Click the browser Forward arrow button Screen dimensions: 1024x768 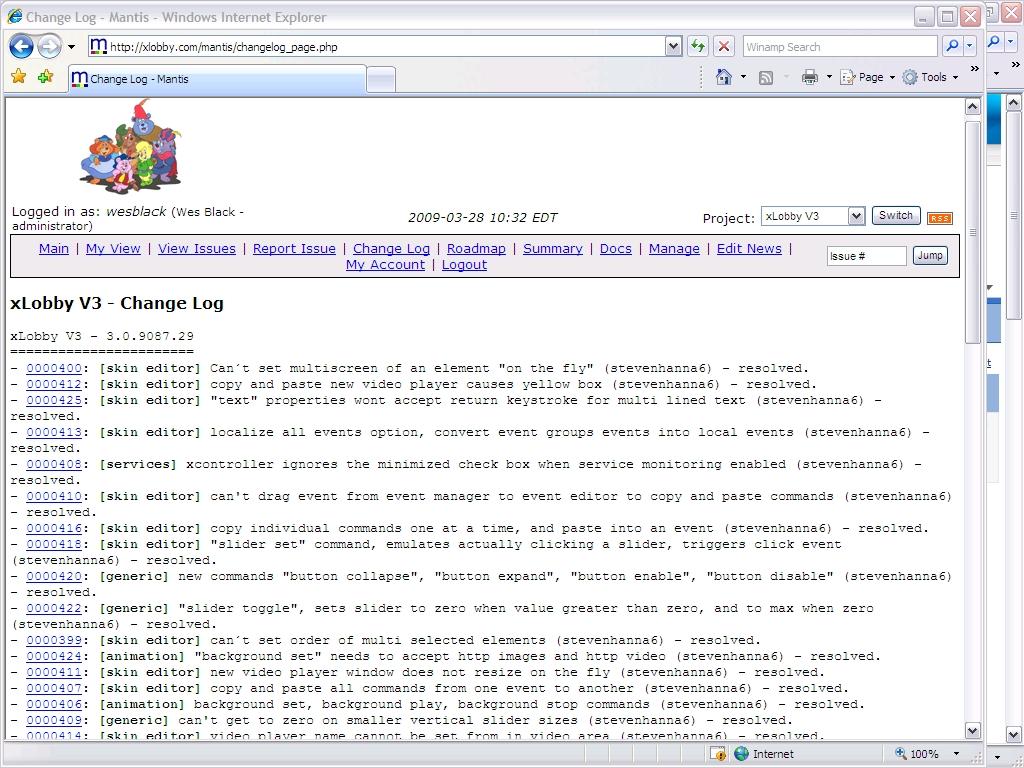50,46
